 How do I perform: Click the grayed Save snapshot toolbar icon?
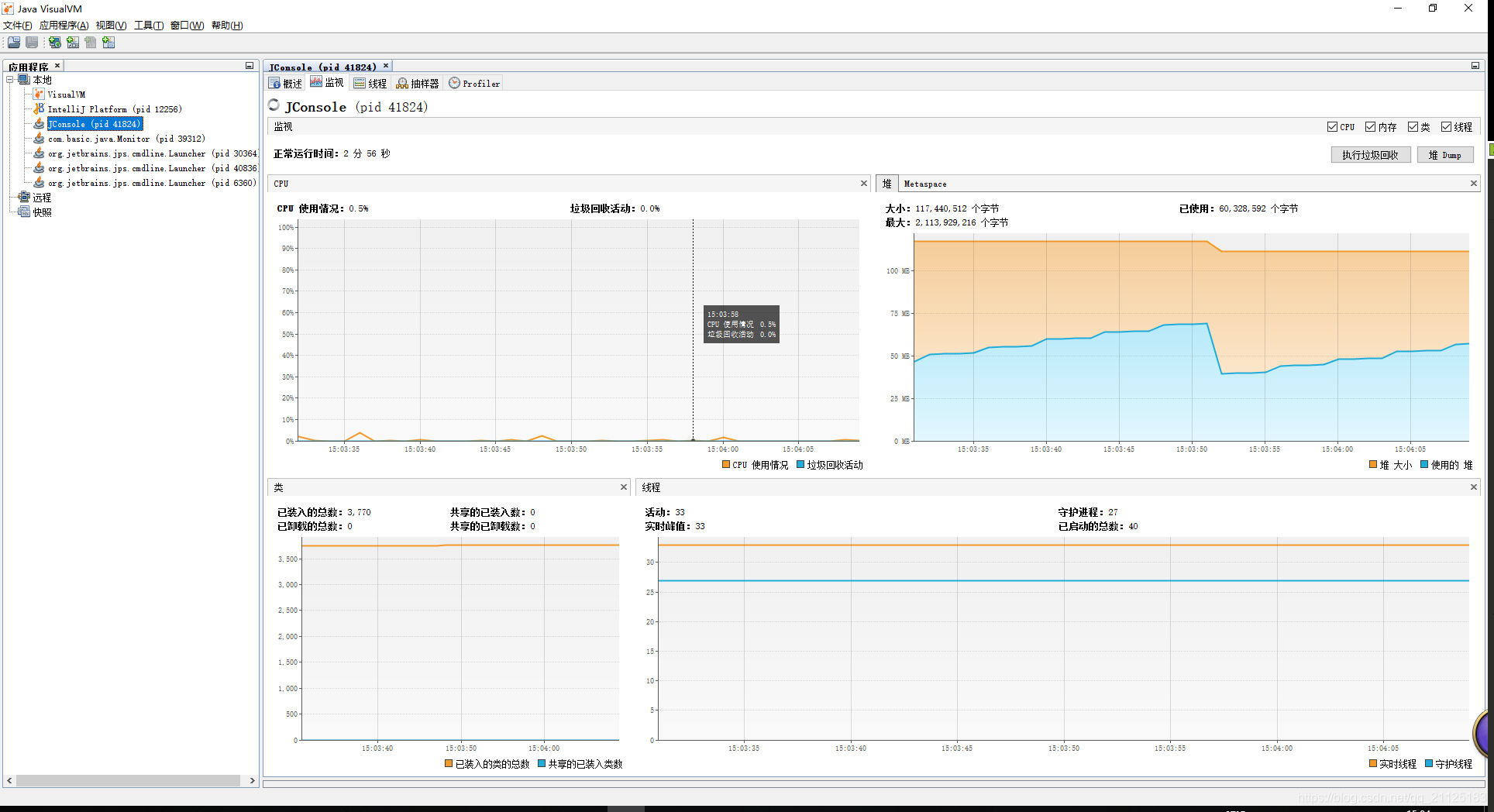32,43
